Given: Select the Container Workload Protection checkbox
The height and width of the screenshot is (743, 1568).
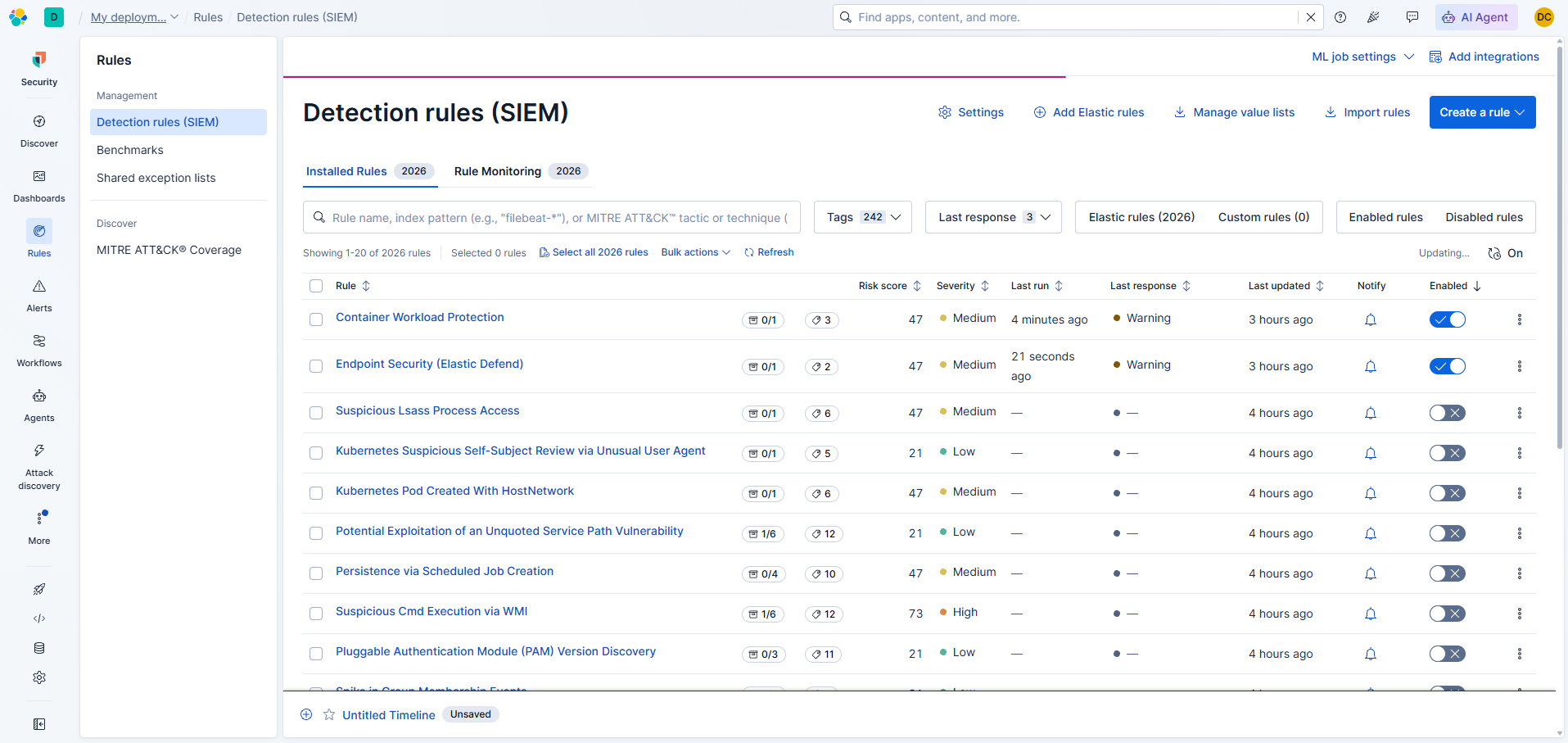Looking at the screenshot, I should coord(316,319).
